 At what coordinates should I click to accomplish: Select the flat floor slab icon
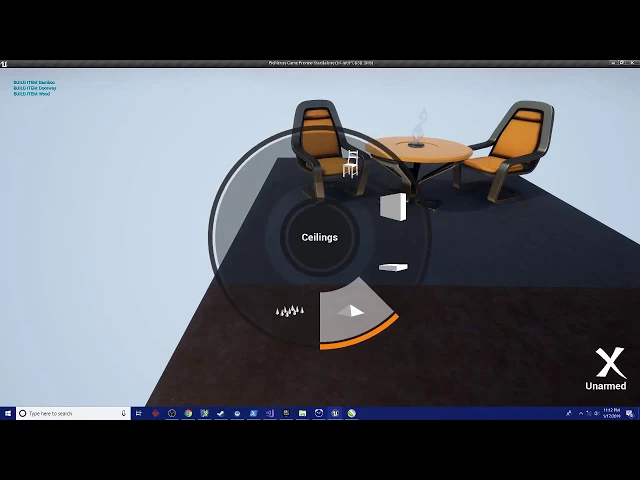click(x=393, y=267)
